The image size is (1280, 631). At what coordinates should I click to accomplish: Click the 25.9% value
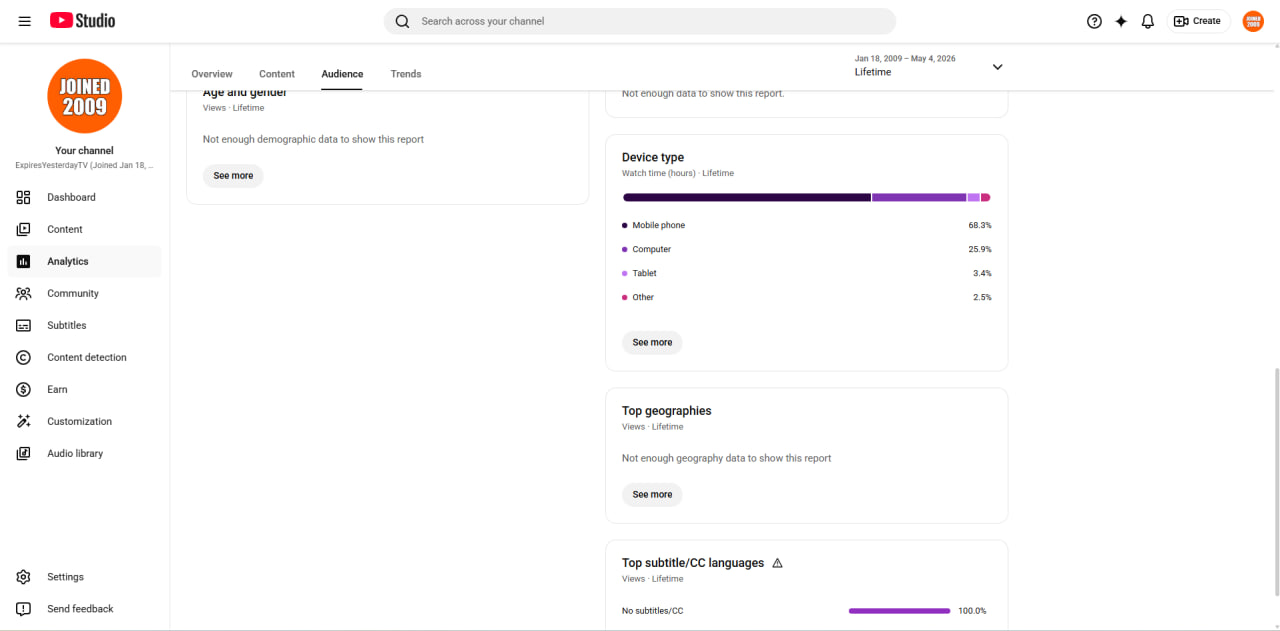[980, 249]
